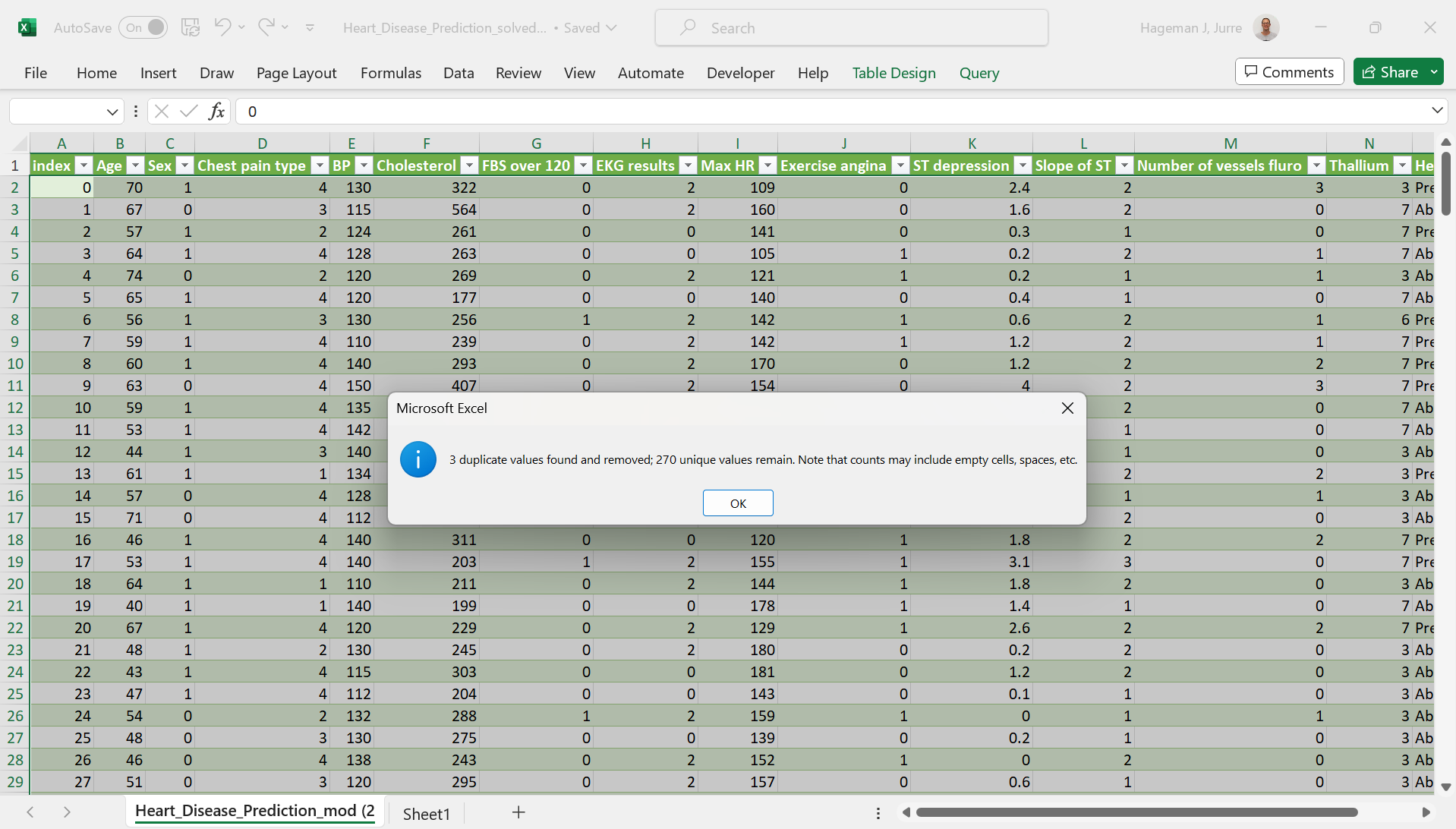Open the Age column filter dropdown
The image size is (1456, 829).
135,165
